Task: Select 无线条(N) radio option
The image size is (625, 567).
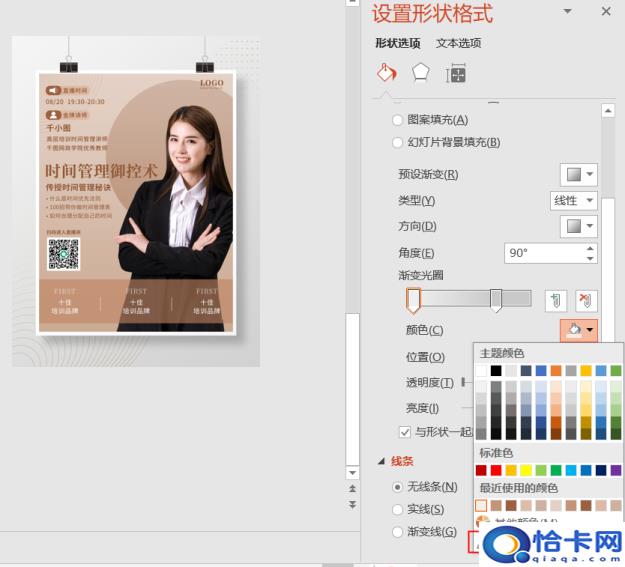Action: pos(425,487)
